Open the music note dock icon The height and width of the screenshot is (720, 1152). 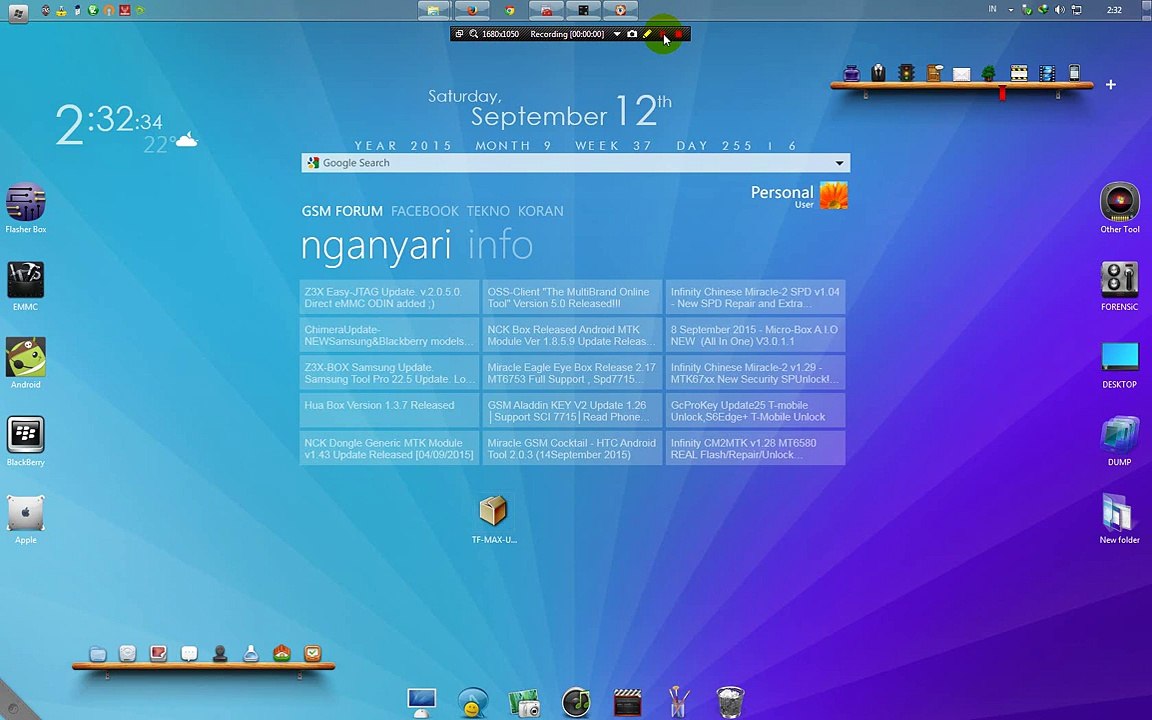coord(576,702)
